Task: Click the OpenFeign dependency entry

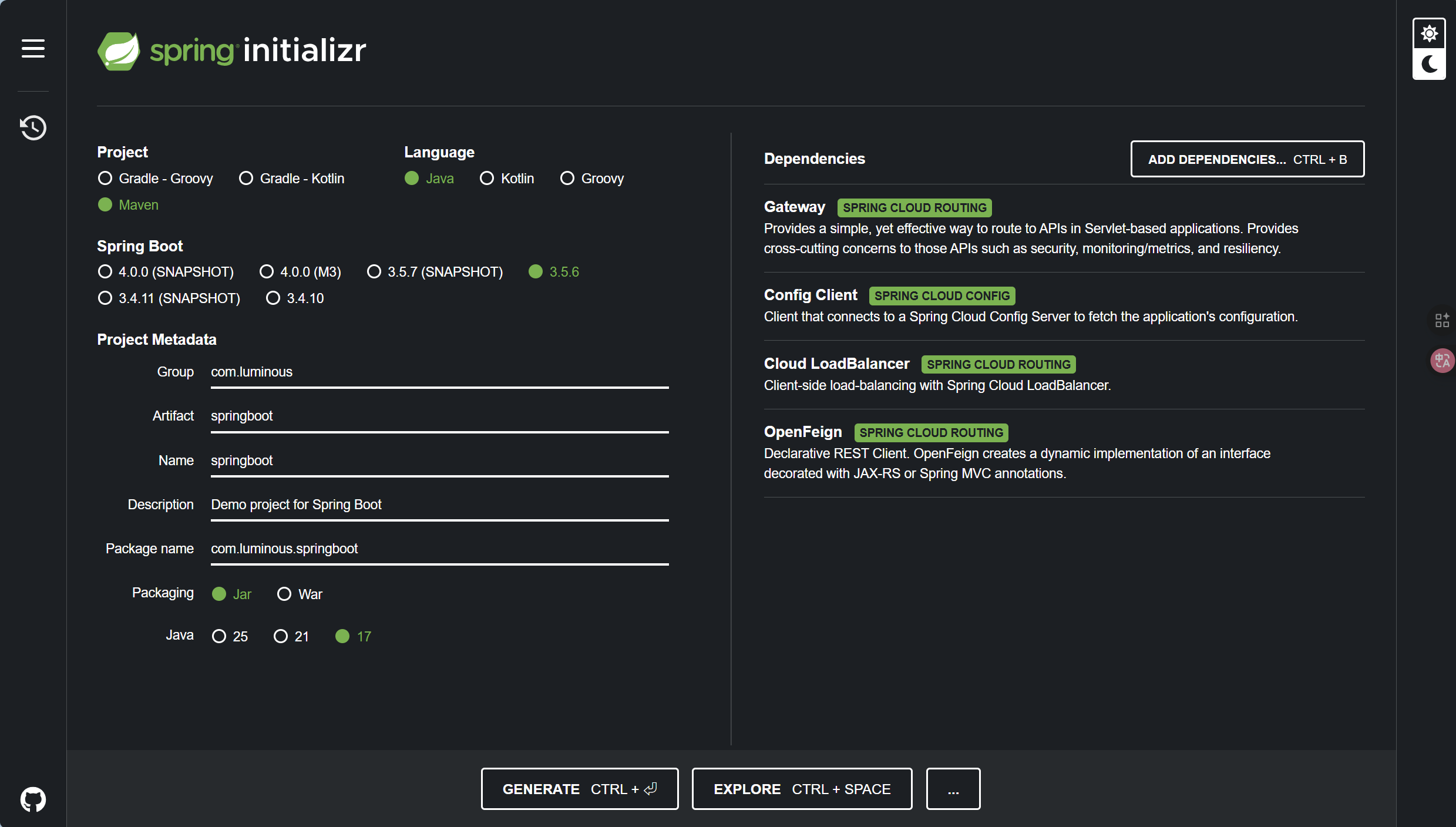Action: tap(802, 432)
